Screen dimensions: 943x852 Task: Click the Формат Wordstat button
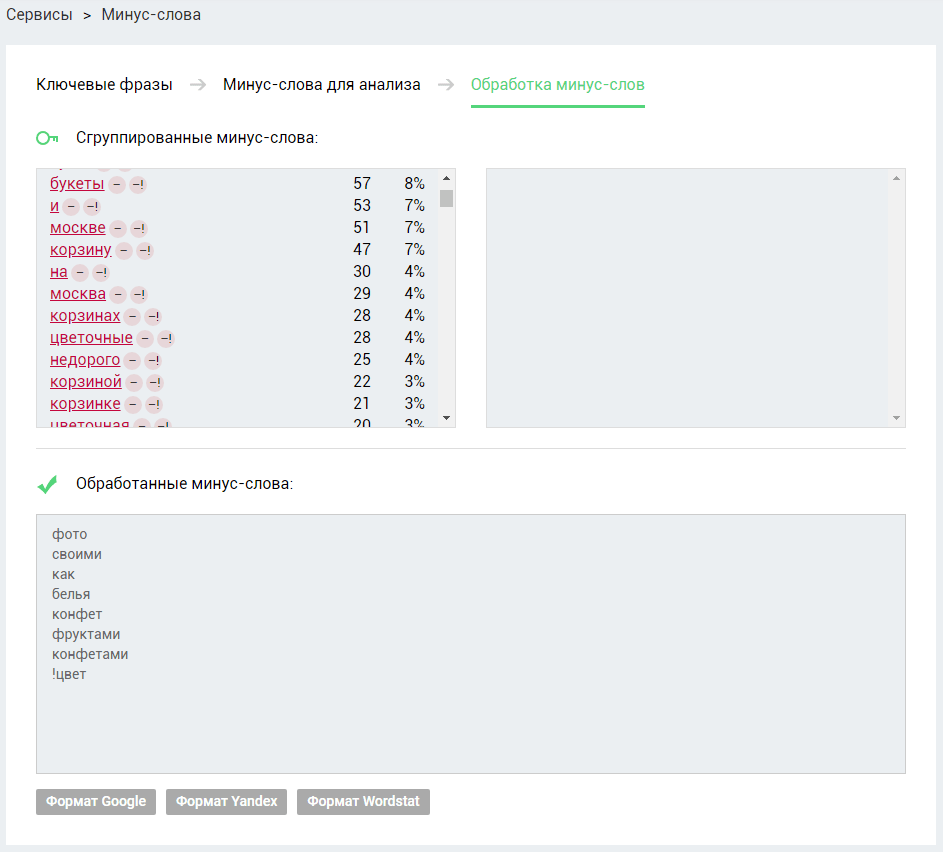(x=363, y=801)
